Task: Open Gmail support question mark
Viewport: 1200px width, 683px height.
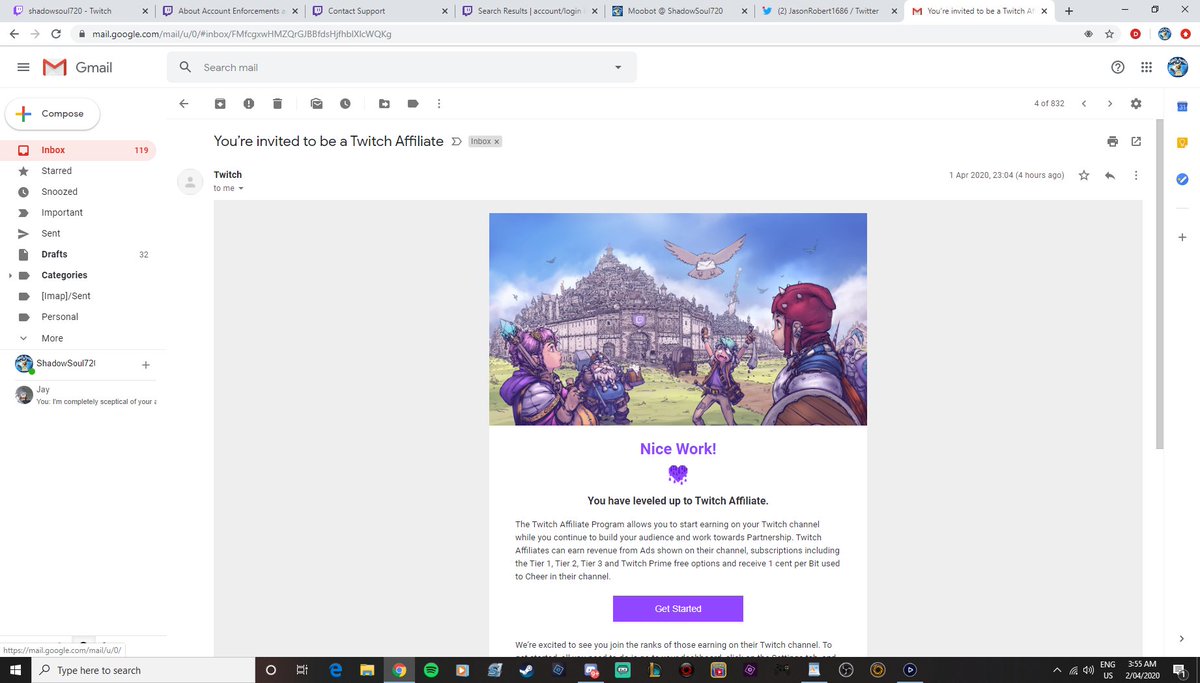Action: [x=1118, y=67]
